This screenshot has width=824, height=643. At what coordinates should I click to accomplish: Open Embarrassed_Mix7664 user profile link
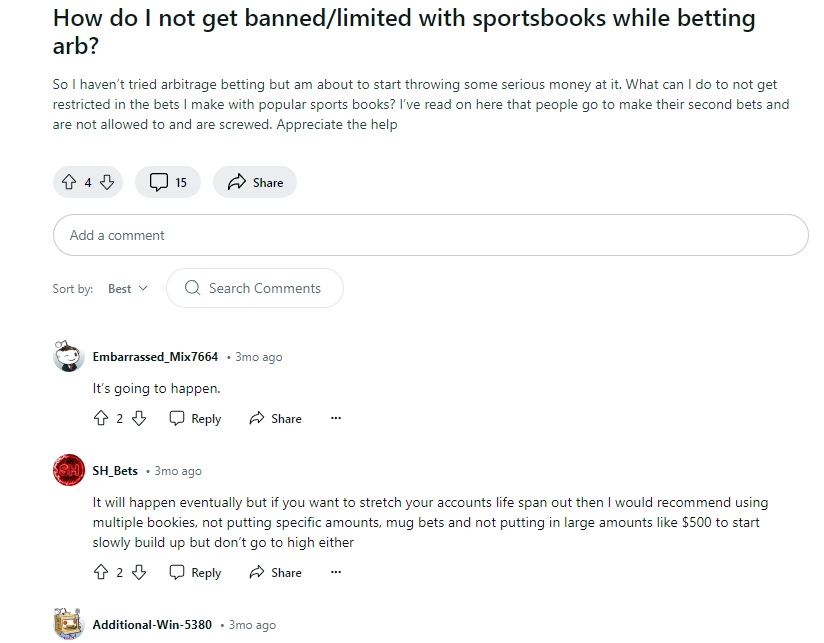click(155, 357)
